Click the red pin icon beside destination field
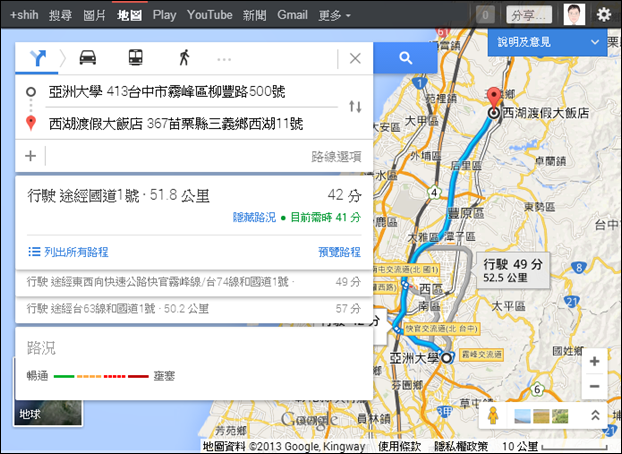This screenshot has width=622, height=454. pyautogui.click(x=31, y=123)
